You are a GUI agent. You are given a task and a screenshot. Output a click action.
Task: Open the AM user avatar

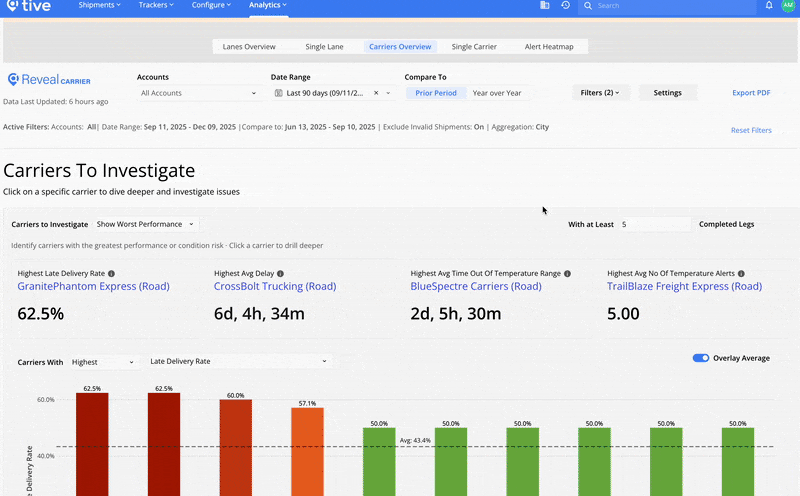(x=788, y=5)
